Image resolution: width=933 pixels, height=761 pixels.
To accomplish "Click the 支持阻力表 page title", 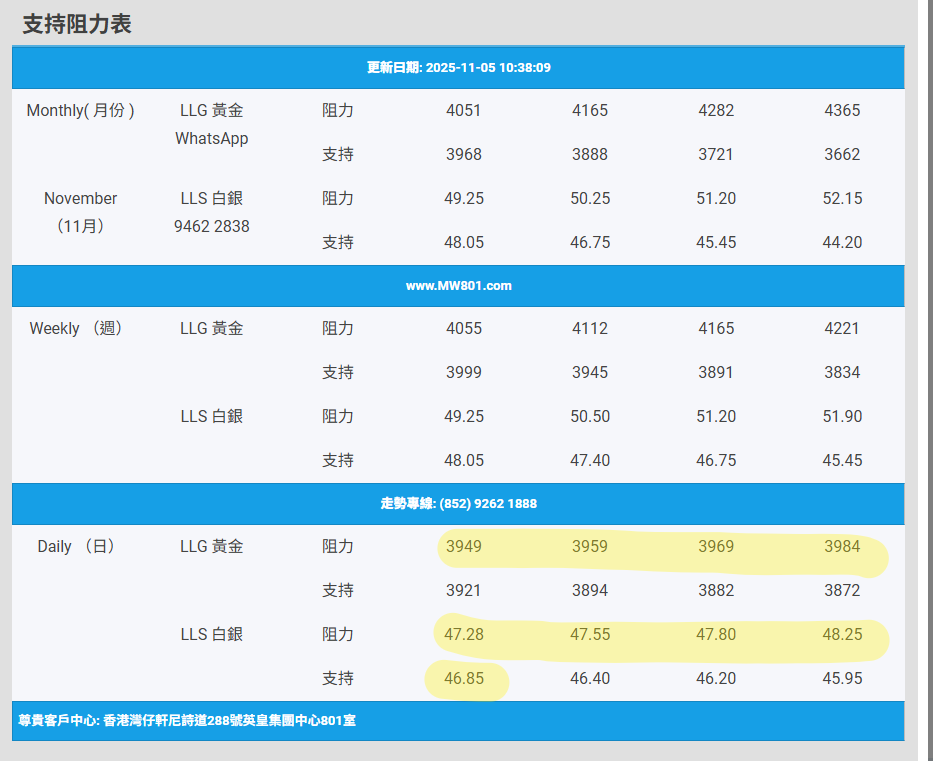I will pyautogui.click(x=77, y=24).
